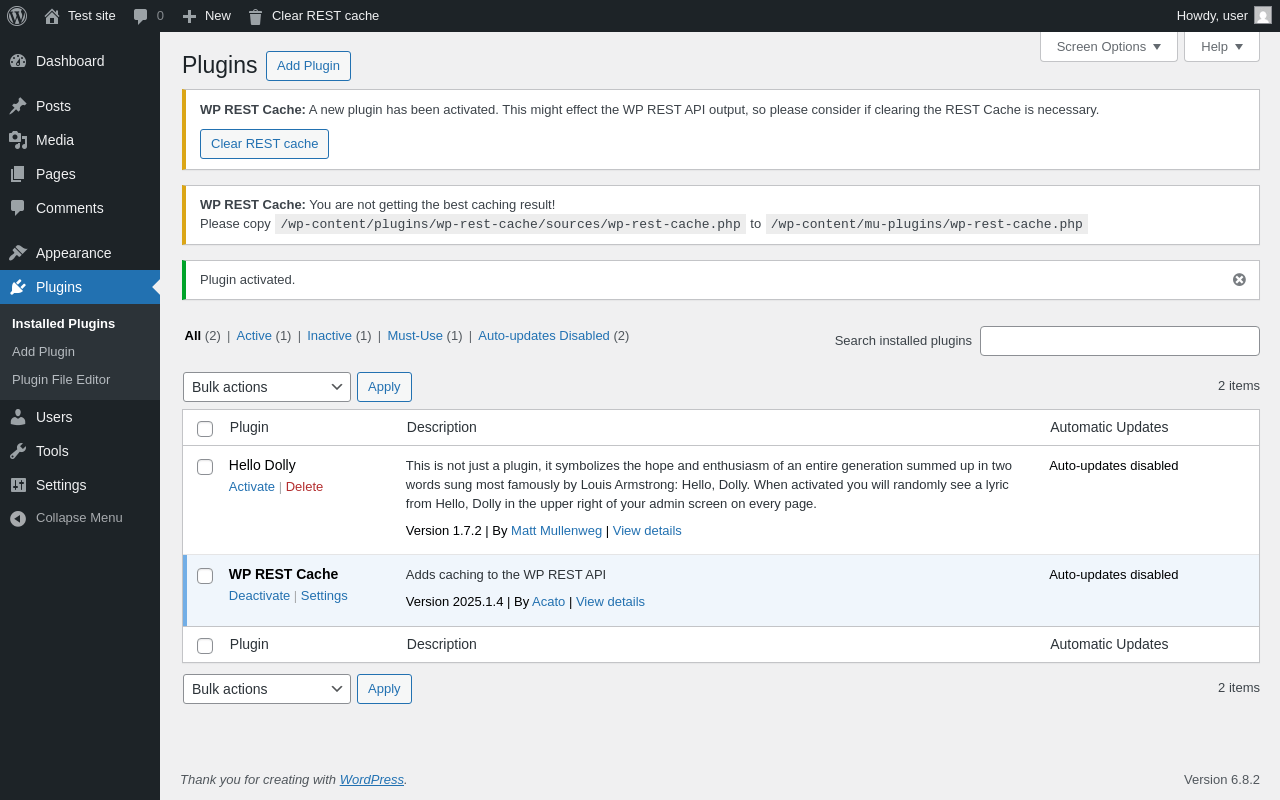The image size is (1280, 800).
Task: Open the comments bubble in admin bar
Action: point(140,16)
